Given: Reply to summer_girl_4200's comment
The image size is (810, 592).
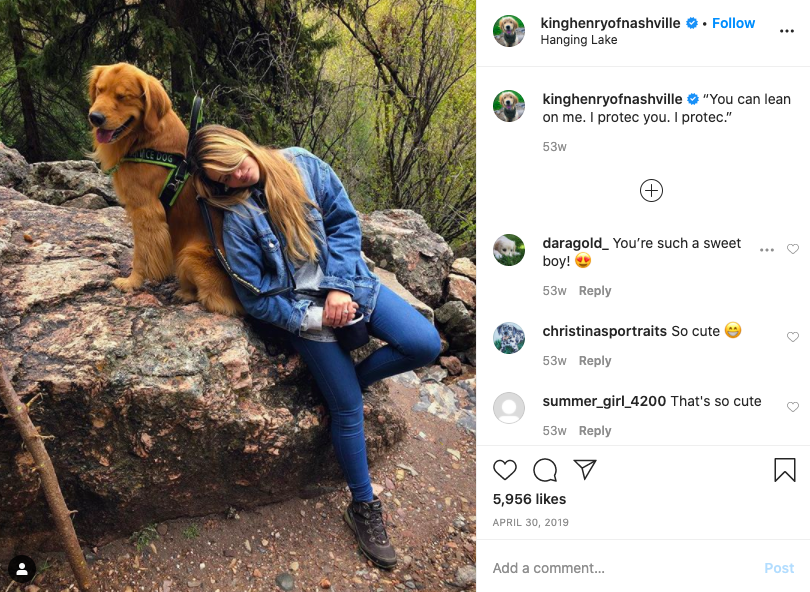Looking at the screenshot, I should pos(595,431).
